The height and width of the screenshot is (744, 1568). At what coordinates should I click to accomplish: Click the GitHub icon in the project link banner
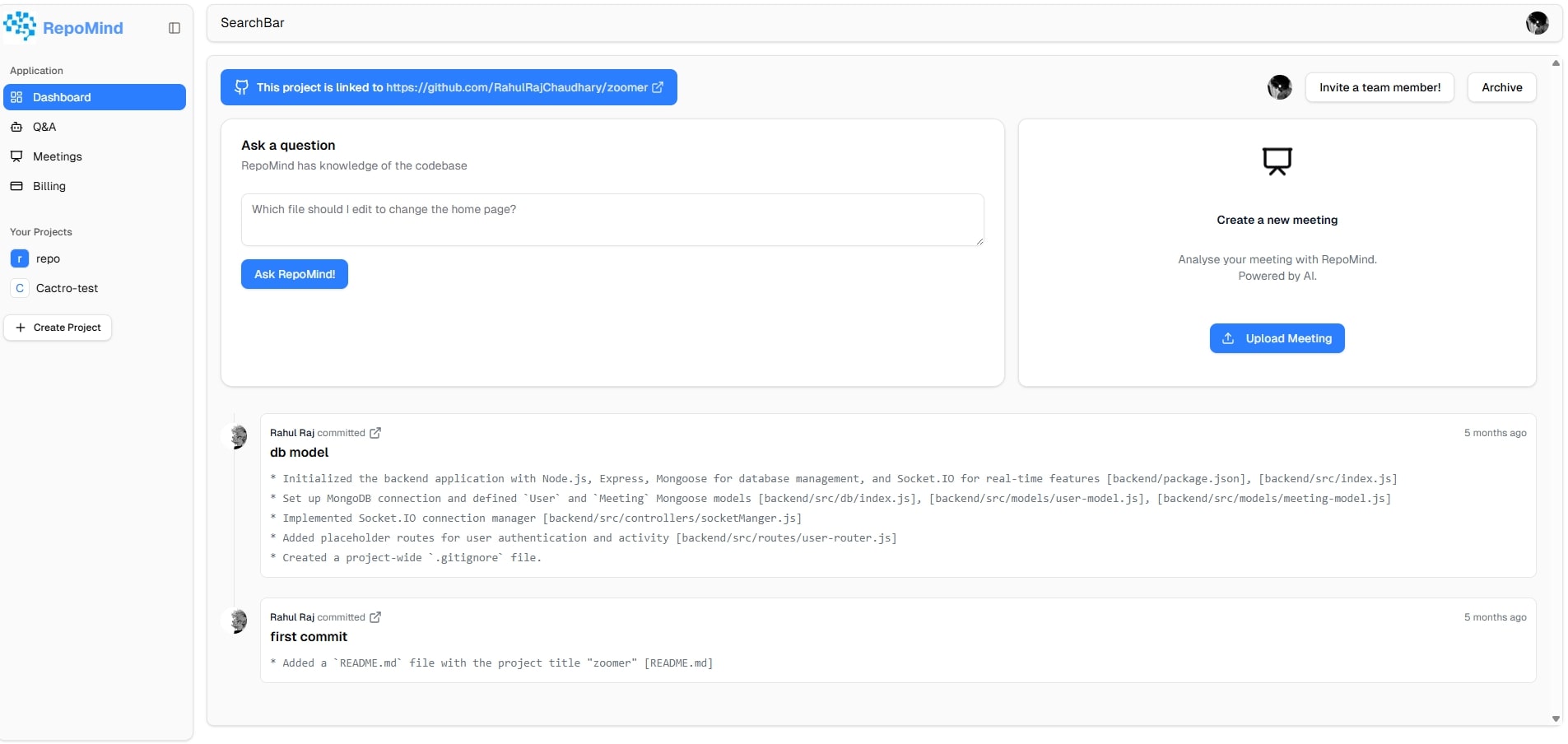[x=240, y=87]
